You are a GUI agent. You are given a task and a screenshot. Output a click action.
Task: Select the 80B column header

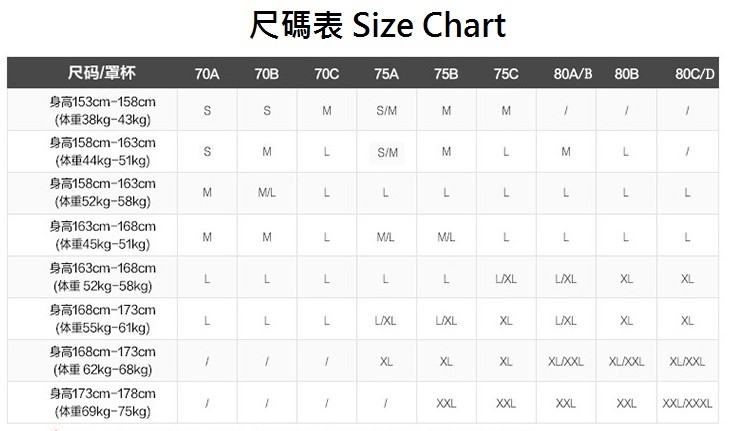pyautogui.click(x=627, y=73)
